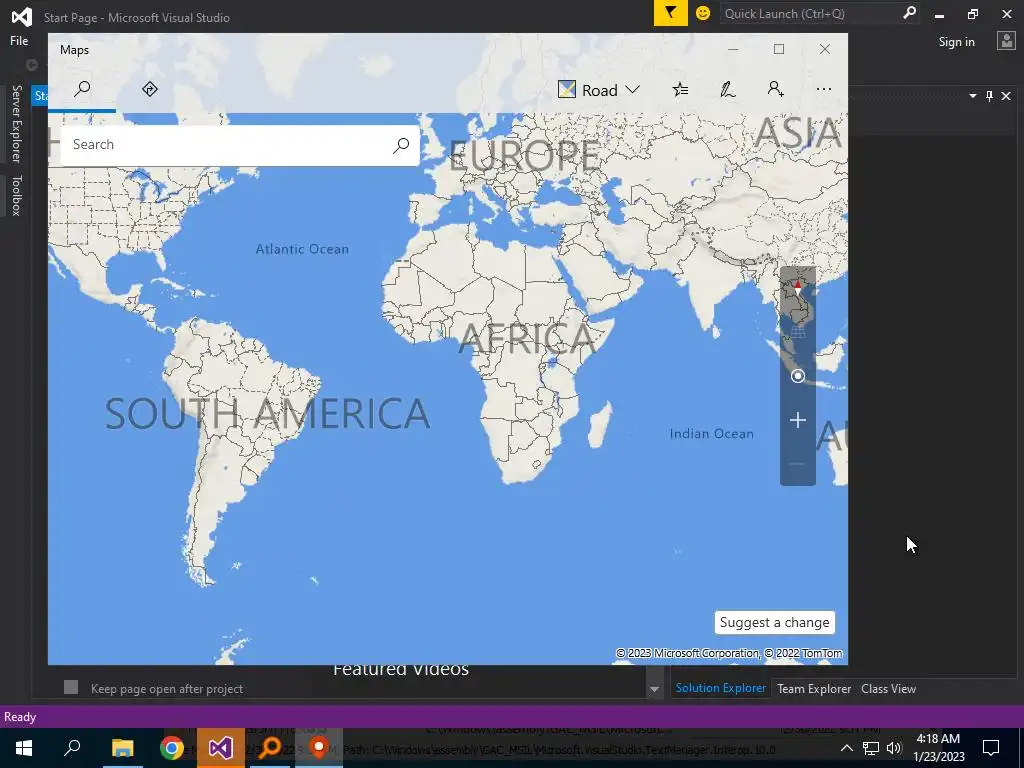Open the Windows Ink toolbar in Maps

coord(728,89)
